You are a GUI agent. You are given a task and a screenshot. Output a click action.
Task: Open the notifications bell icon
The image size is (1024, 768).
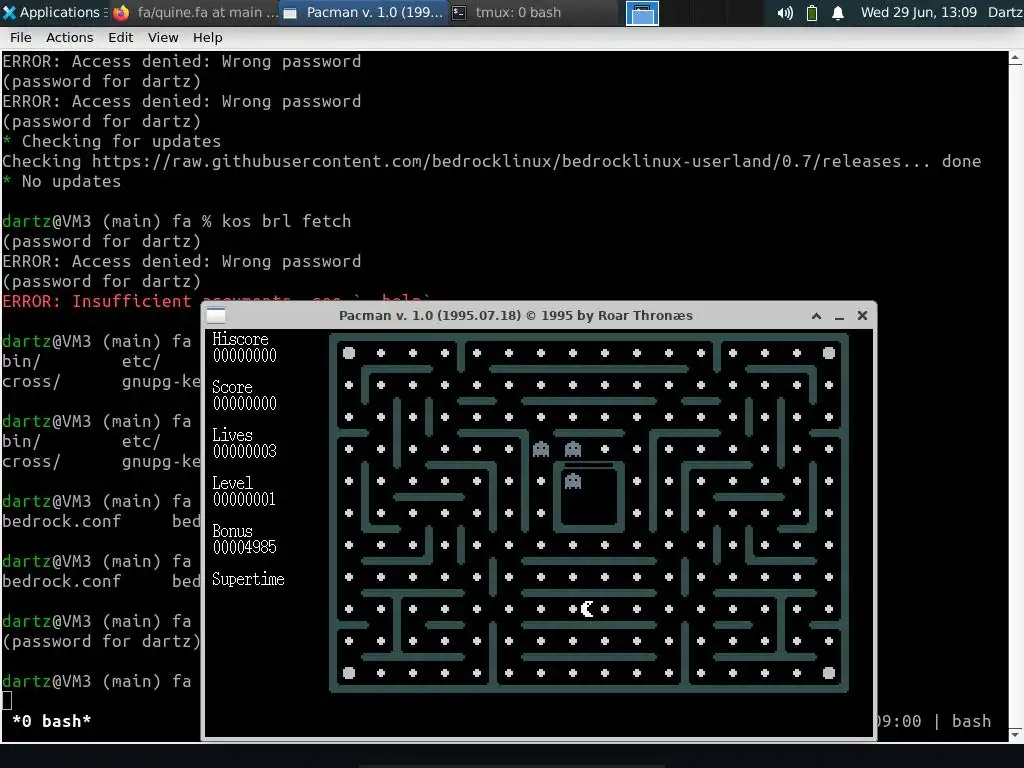[838, 13]
